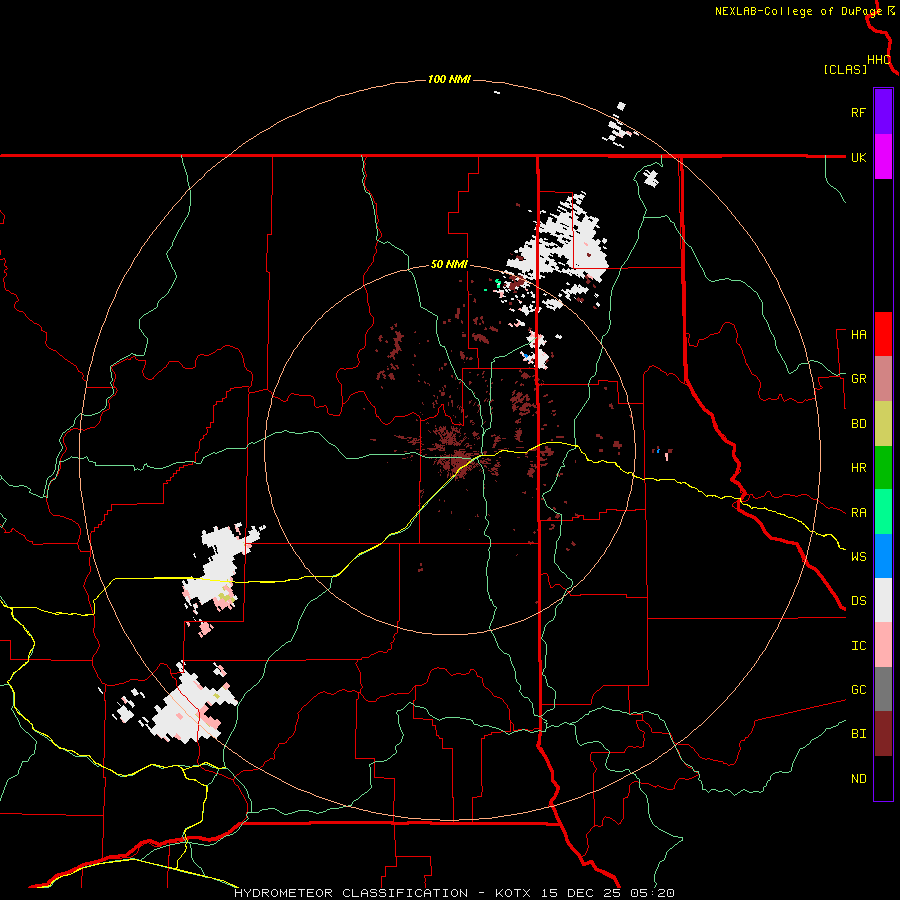Click the ND legend label
This screenshot has width=900, height=900.
pyautogui.click(x=858, y=779)
